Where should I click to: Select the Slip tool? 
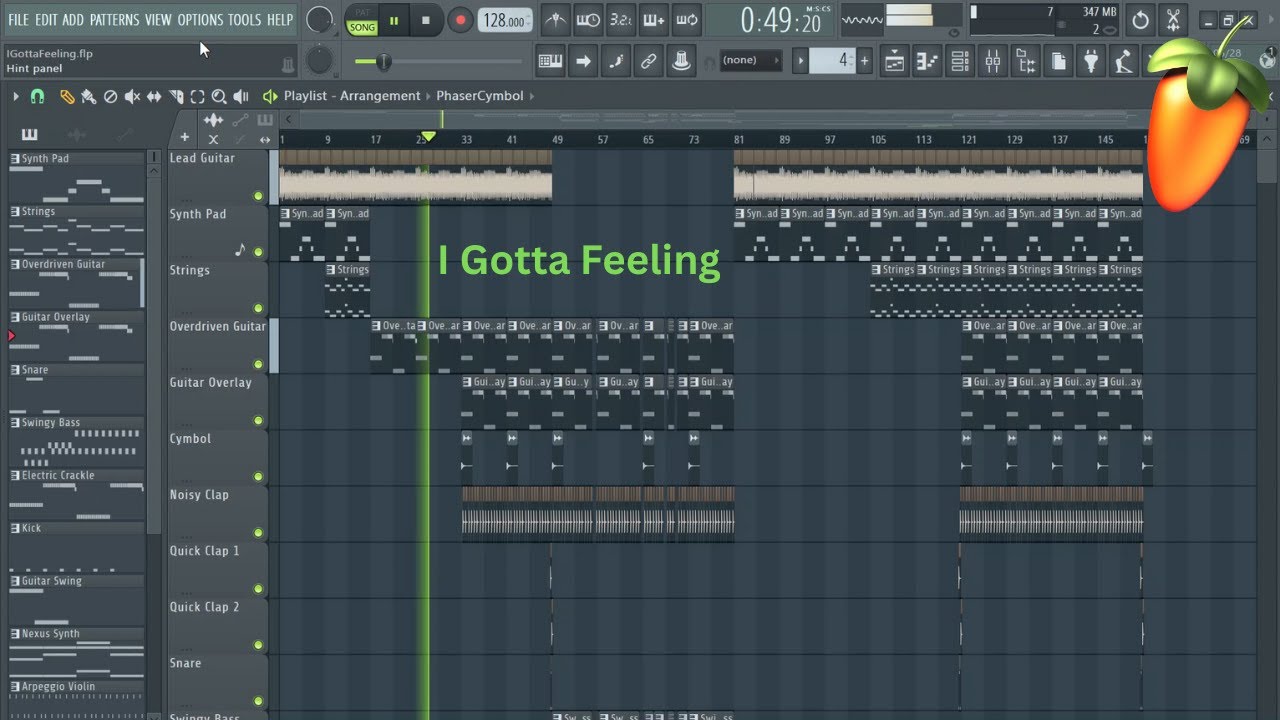click(x=154, y=97)
